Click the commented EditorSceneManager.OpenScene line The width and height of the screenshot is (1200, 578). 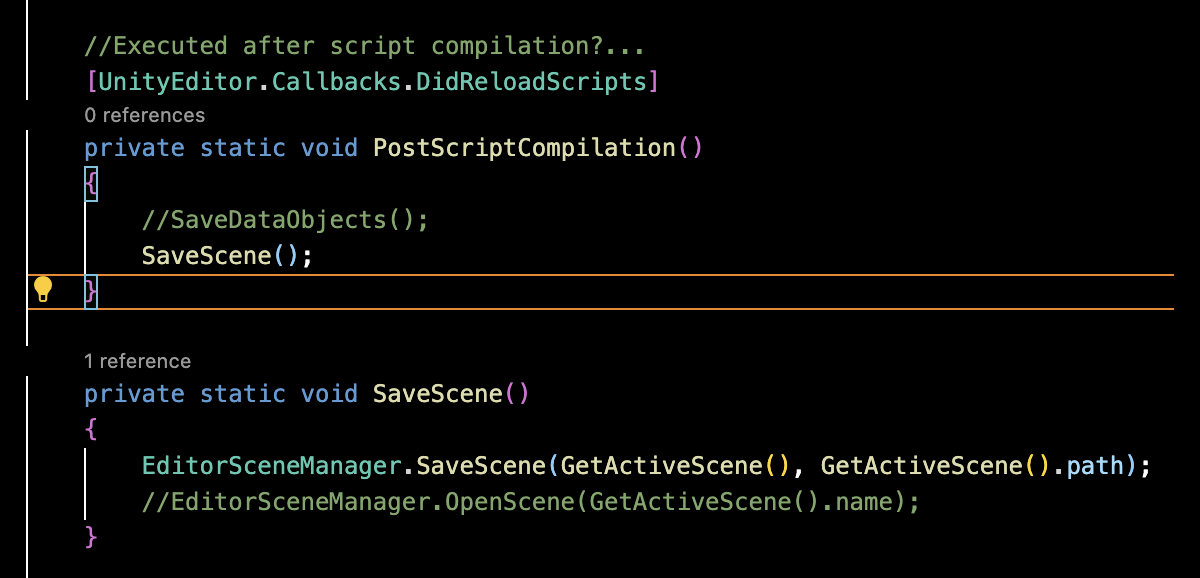pyautogui.click(x=530, y=502)
